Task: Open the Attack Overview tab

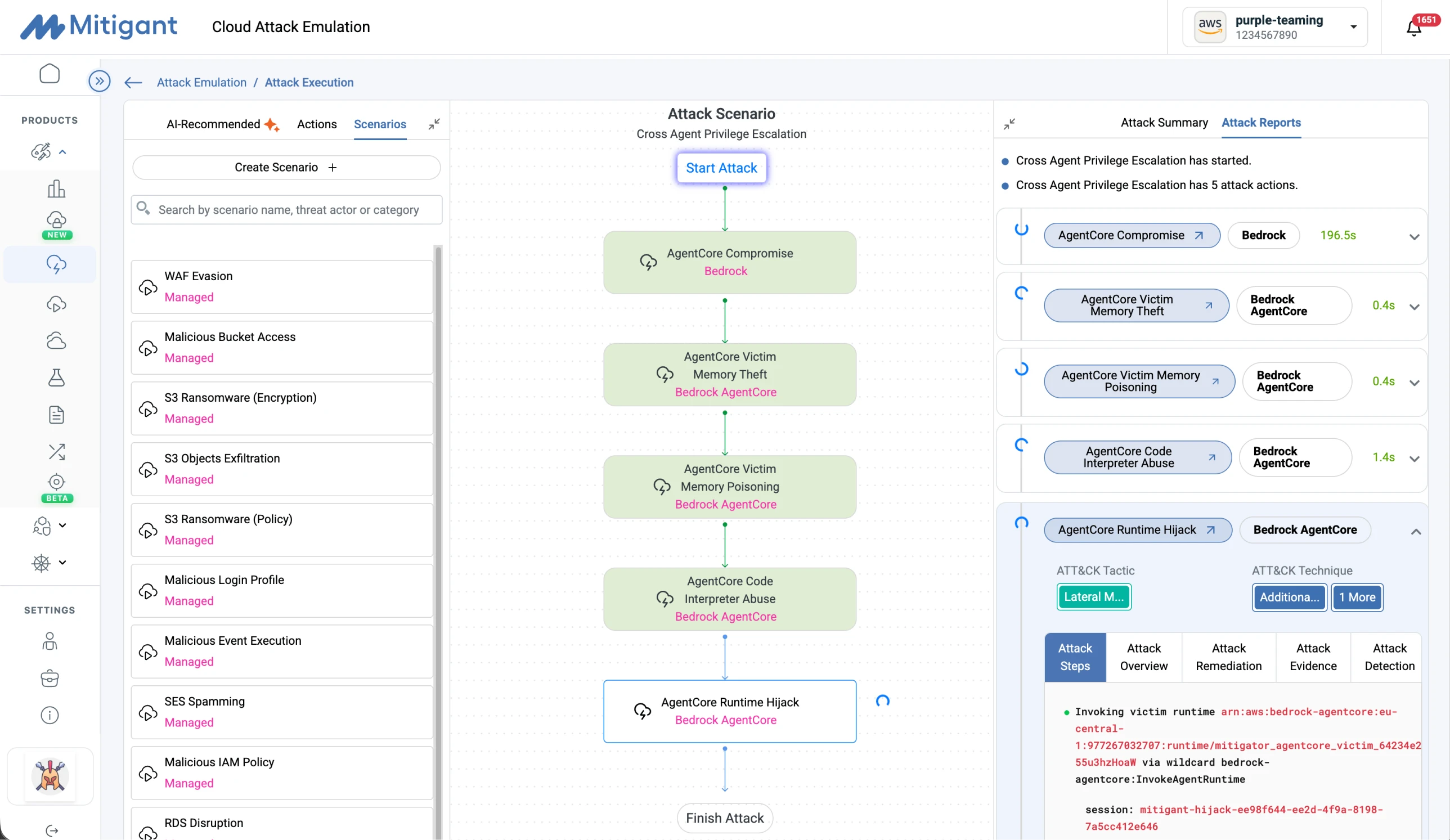Action: coord(1143,657)
